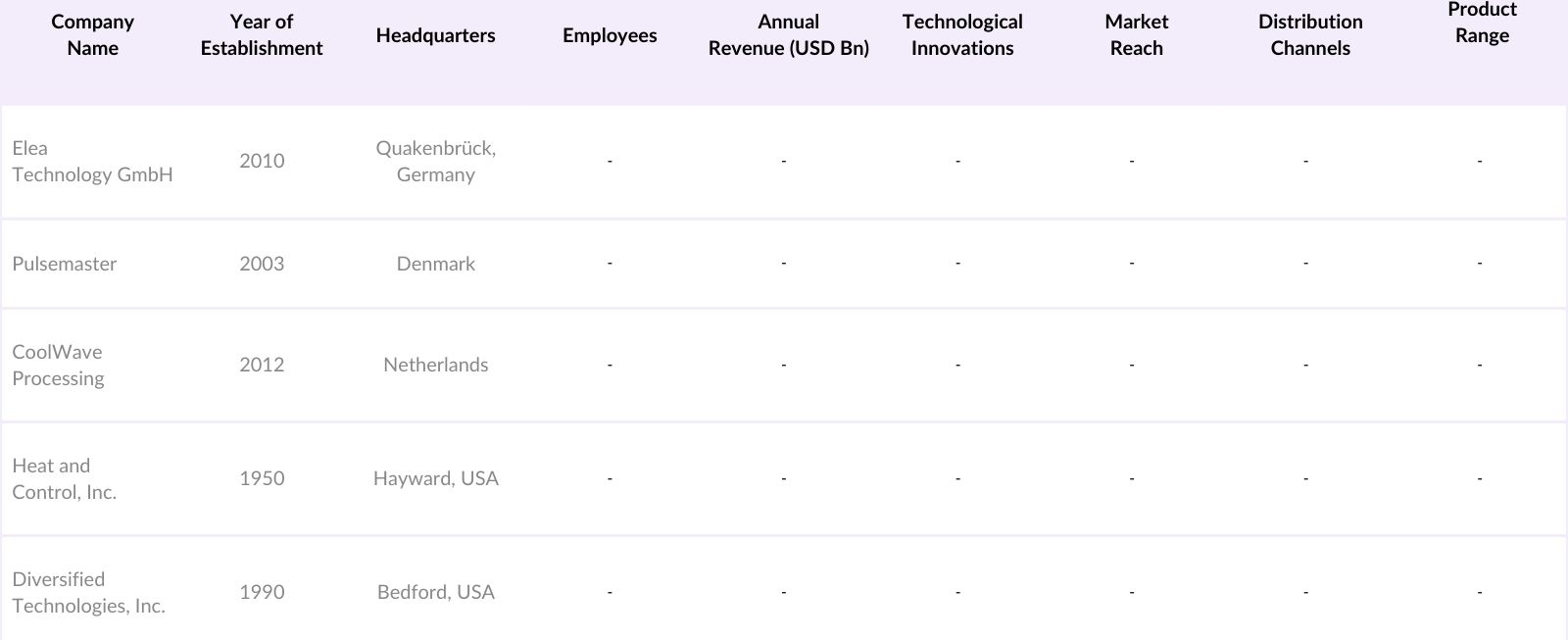Click the Netherlands headquarters cell
The image size is (1568, 640).
(435, 365)
